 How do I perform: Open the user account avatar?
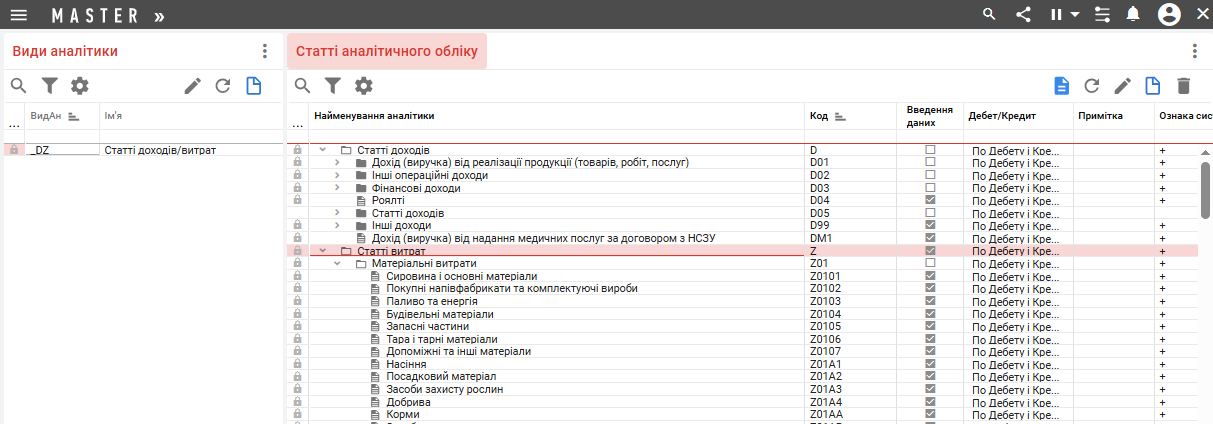(1170, 14)
